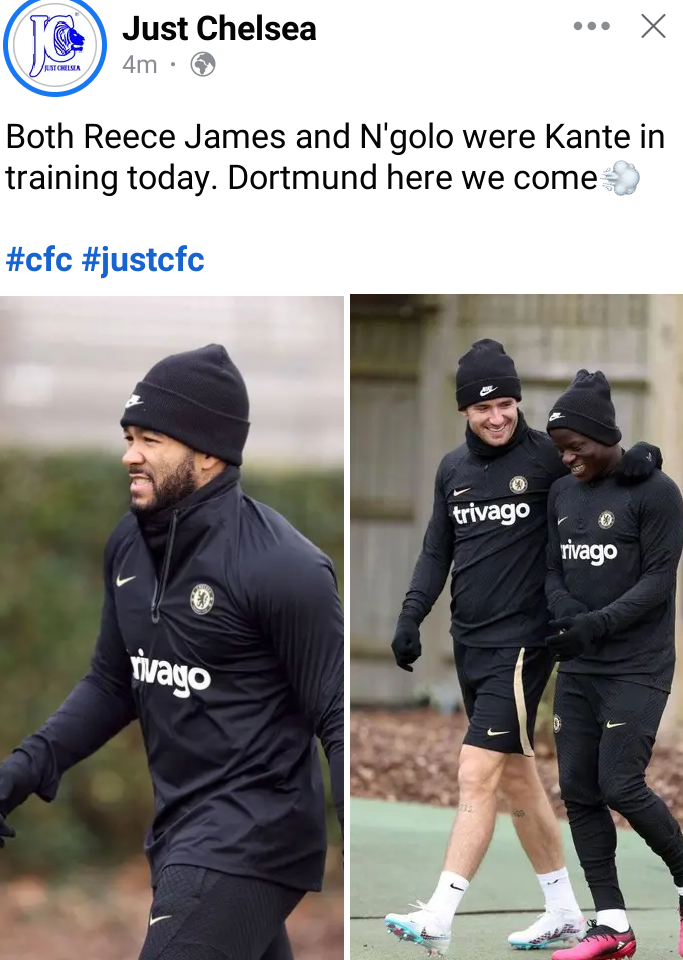Click the 4m post timestamp
This screenshot has width=683, height=960.
tap(140, 64)
